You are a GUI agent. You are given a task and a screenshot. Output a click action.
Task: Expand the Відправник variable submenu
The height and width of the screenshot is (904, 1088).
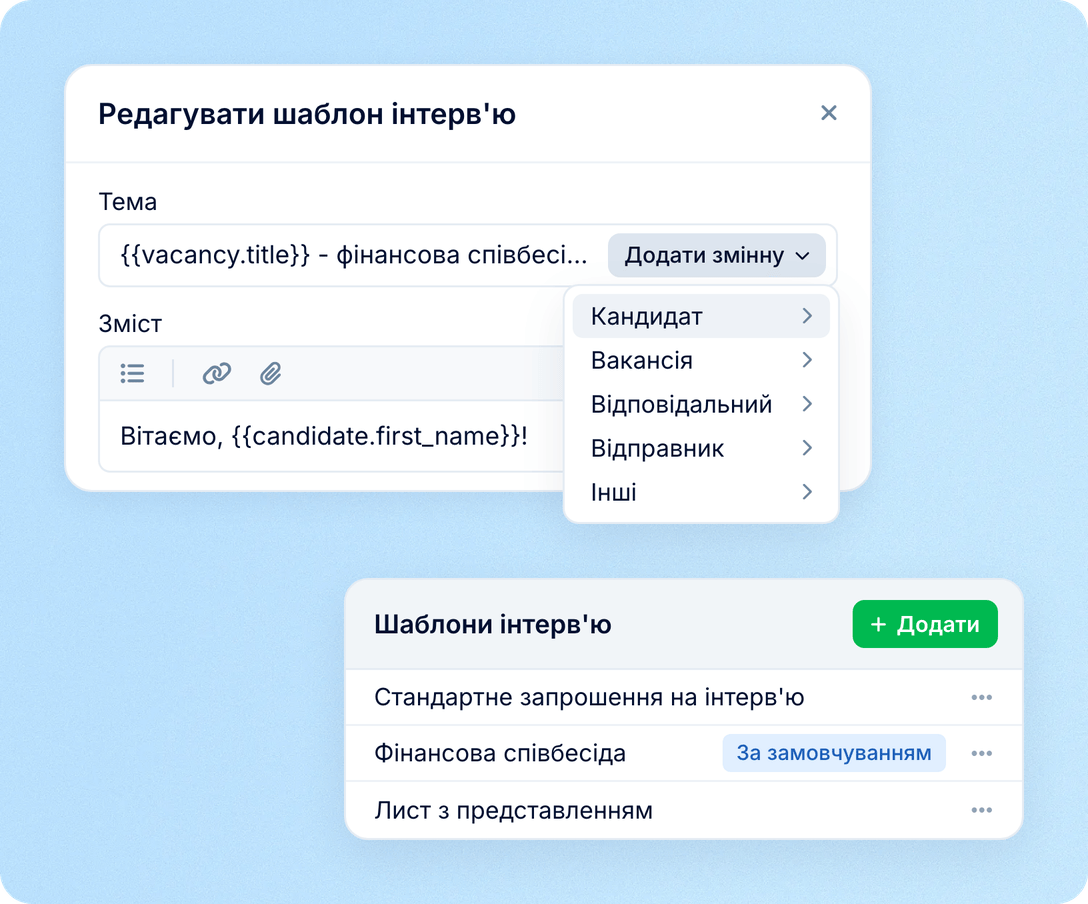[701, 448]
